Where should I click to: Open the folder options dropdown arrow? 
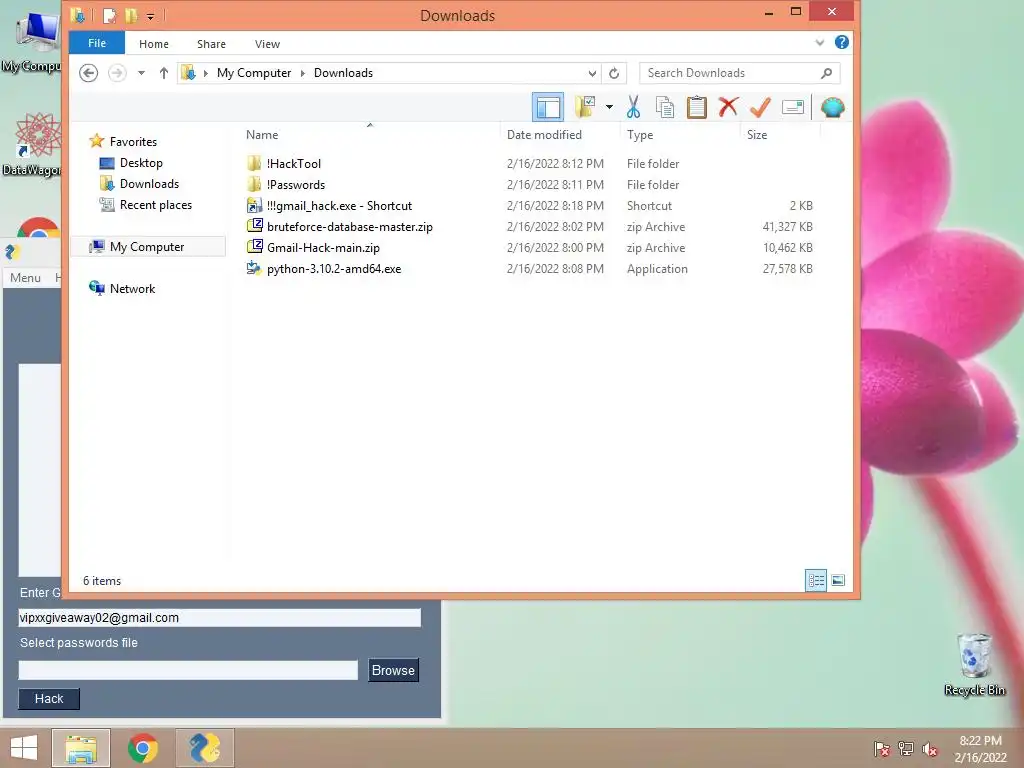point(609,107)
